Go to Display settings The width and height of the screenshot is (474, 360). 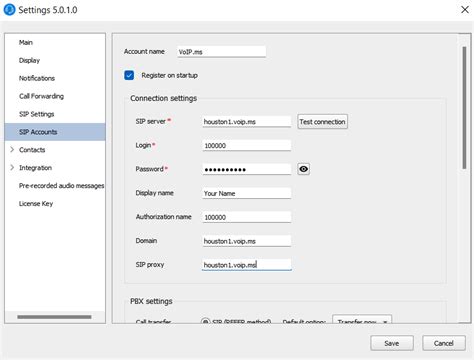click(29, 60)
